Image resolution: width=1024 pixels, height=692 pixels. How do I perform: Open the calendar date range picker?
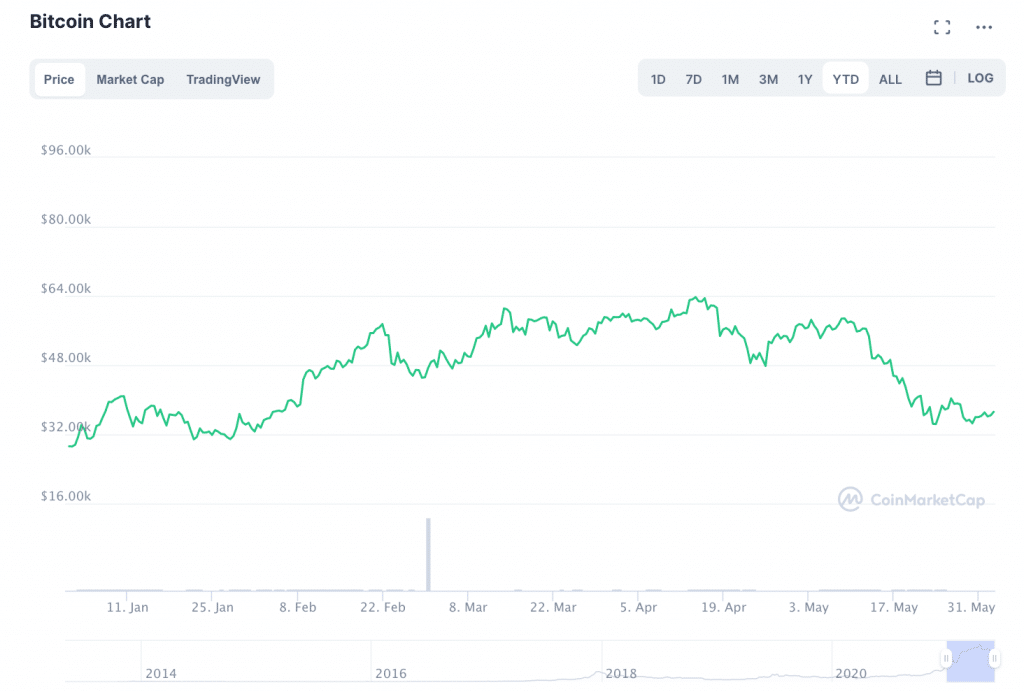pyautogui.click(x=933, y=78)
